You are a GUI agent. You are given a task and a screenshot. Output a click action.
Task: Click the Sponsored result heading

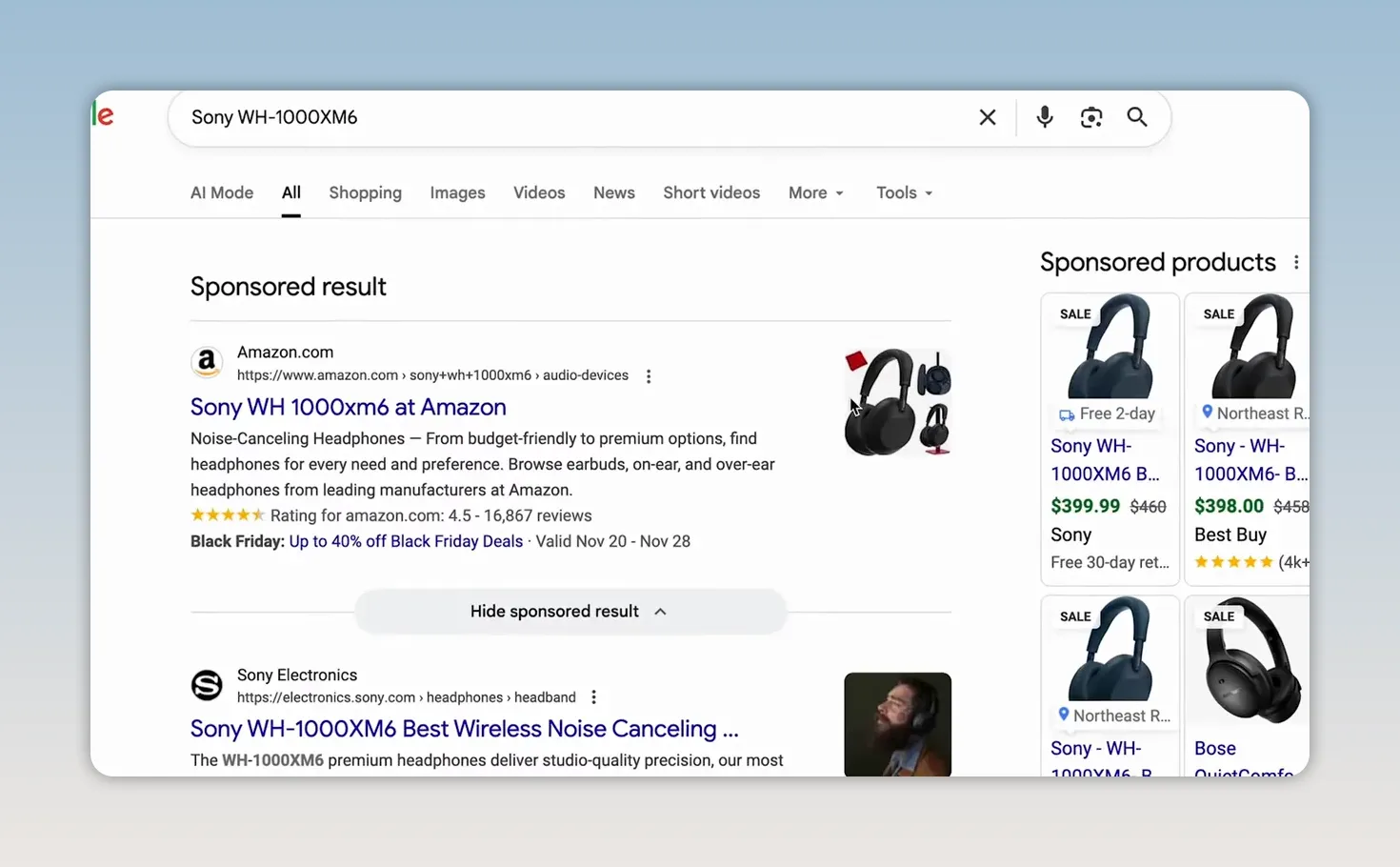(289, 287)
